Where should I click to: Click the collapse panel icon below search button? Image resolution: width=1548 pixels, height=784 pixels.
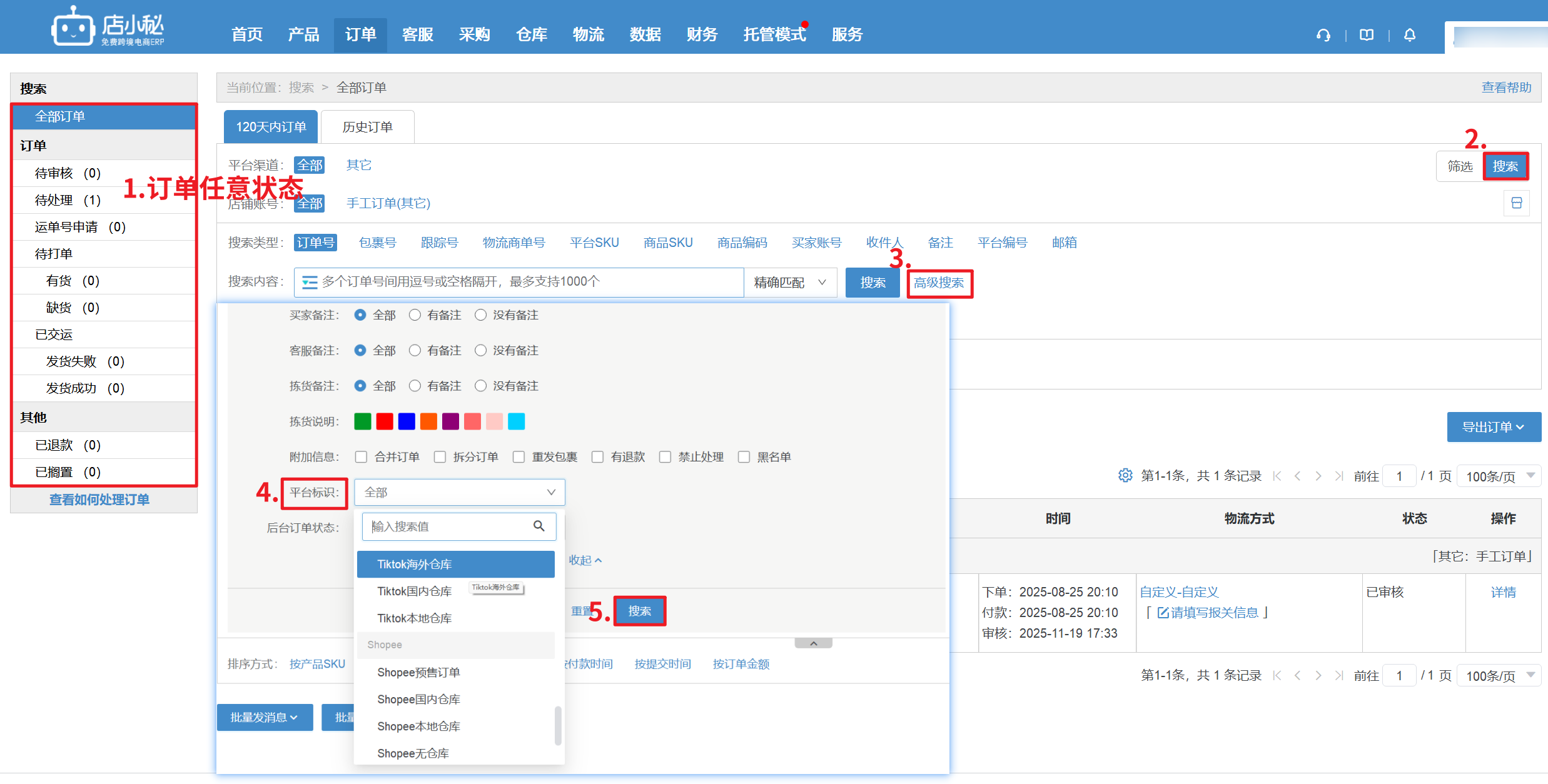click(1516, 203)
